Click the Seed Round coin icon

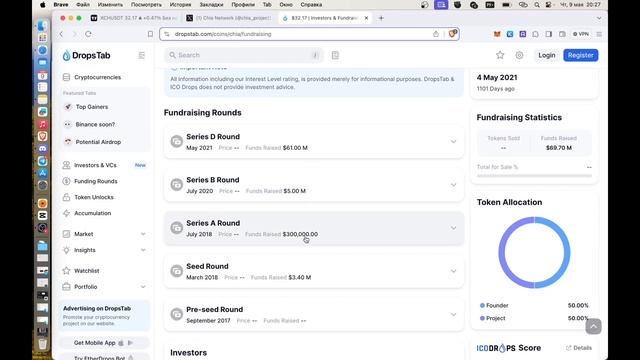tap(176, 271)
